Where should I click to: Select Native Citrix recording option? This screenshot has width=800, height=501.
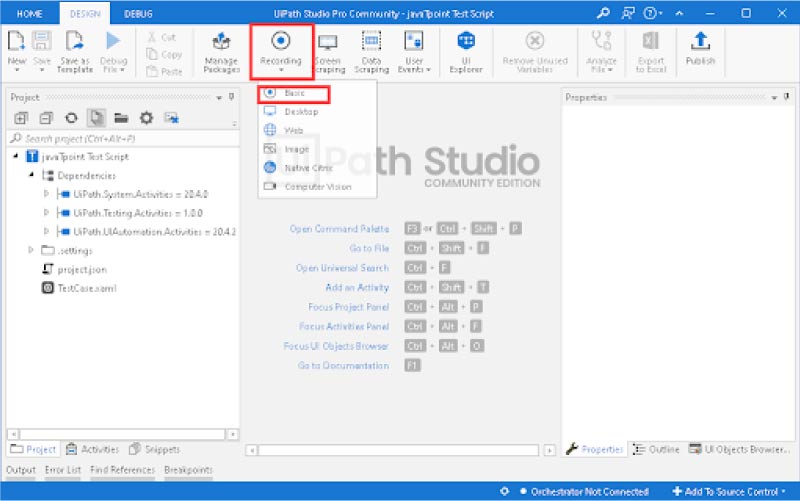tap(317, 168)
